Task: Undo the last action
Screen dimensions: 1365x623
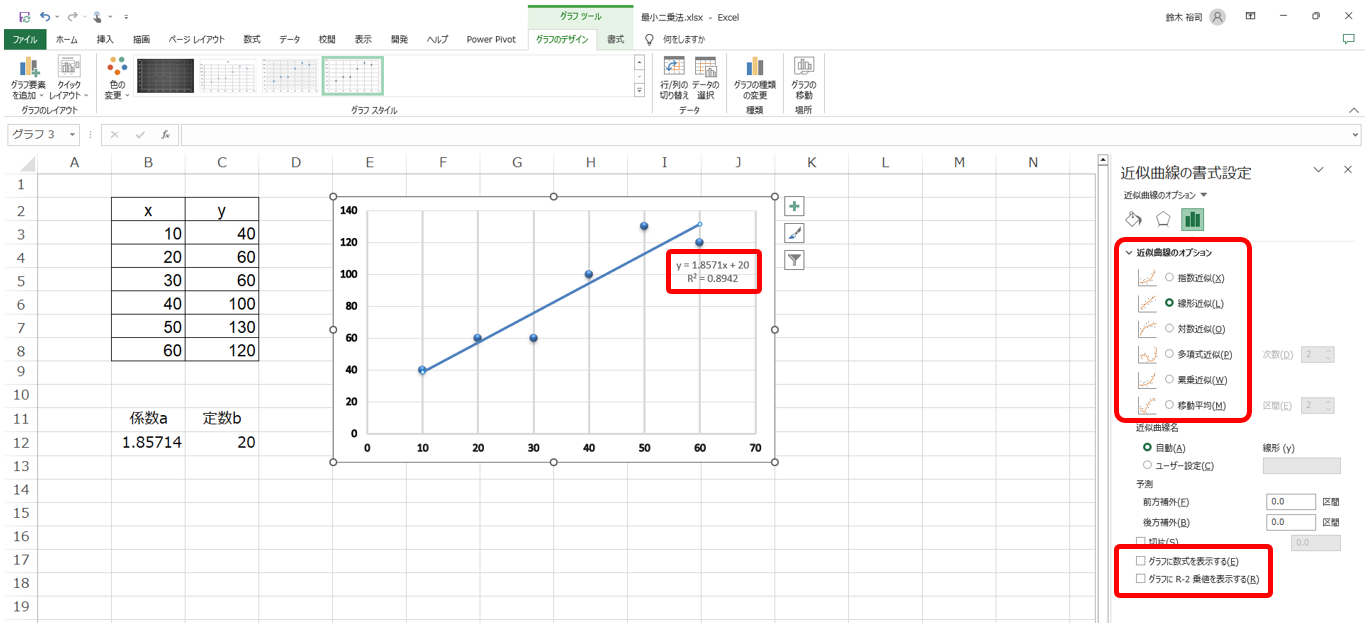Action: tap(45, 17)
